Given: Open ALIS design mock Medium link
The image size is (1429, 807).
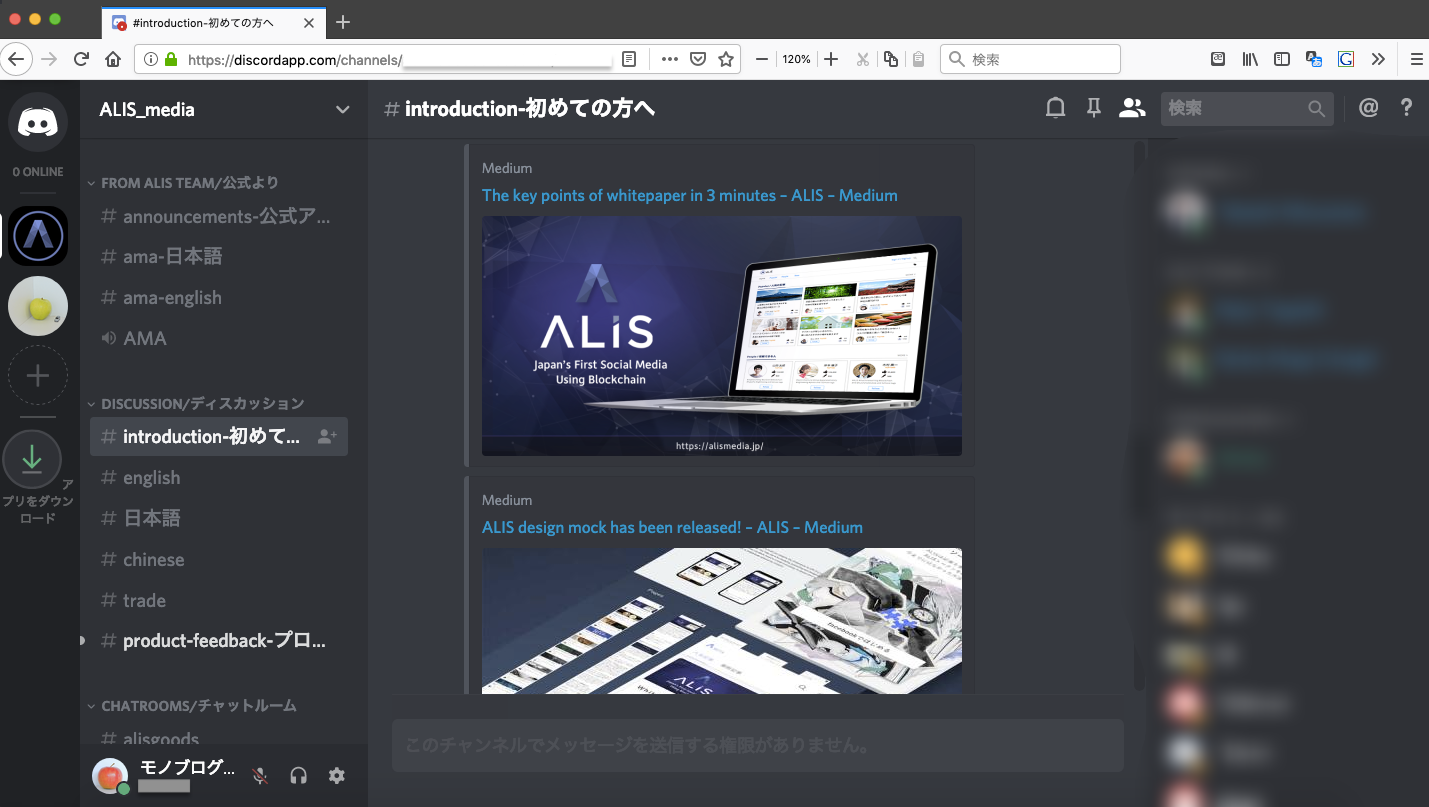Looking at the screenshot, I should 671,527.
